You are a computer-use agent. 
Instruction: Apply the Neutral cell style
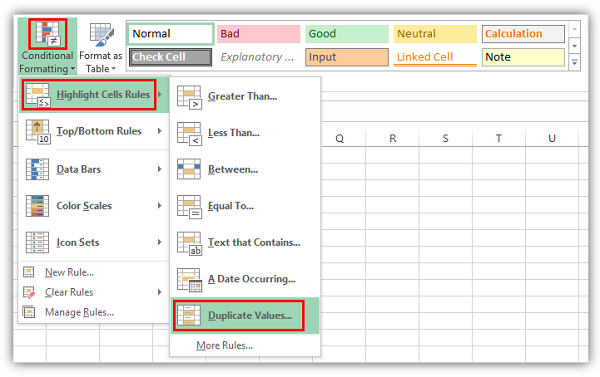point(435,34)
